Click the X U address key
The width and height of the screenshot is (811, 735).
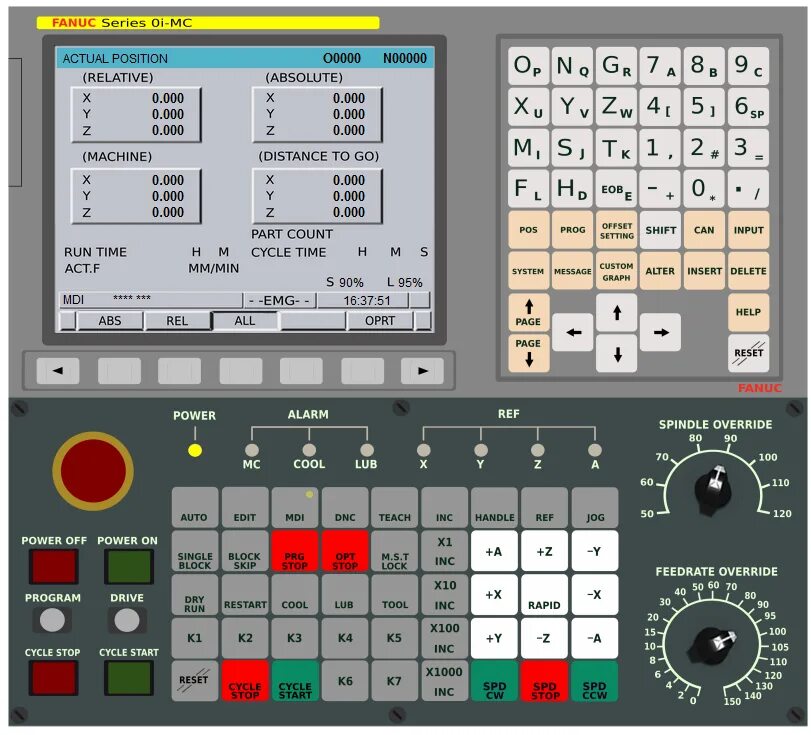528,107
